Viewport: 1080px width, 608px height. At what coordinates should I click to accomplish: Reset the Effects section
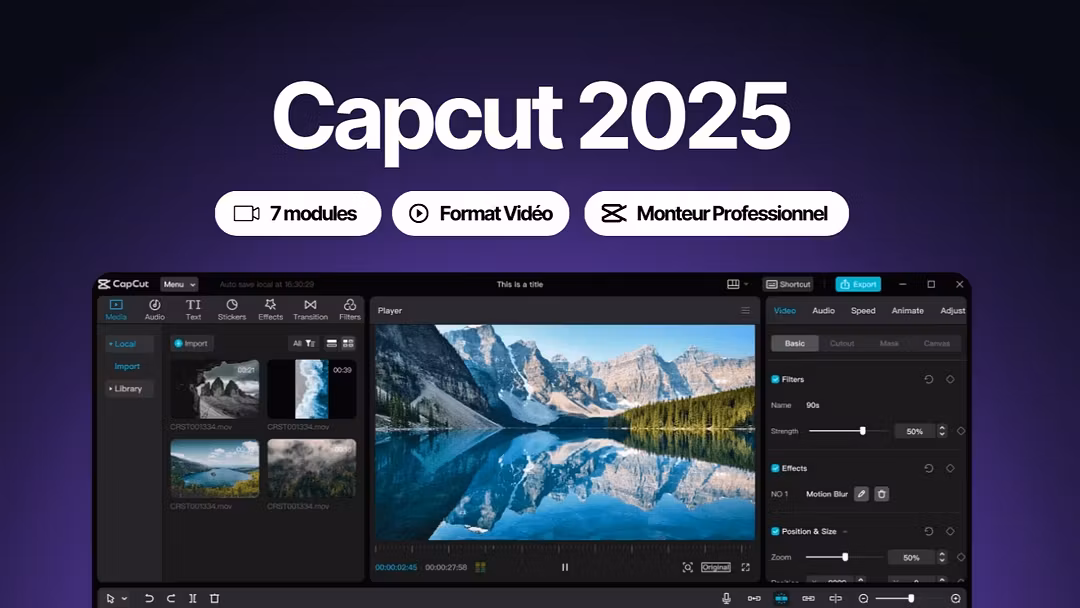928,468
